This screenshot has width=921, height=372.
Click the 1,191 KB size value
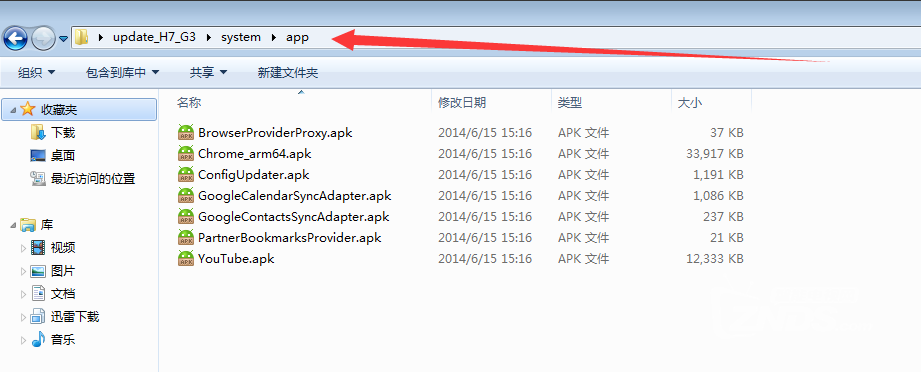pyautogui.click(x=718, y=175)
